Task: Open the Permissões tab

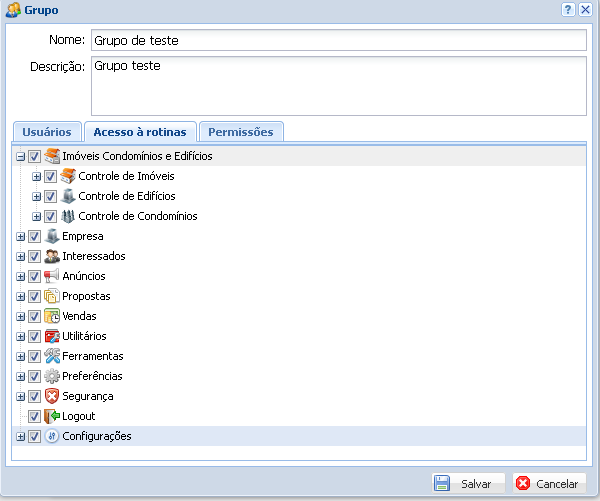Action: click(241, 131)
